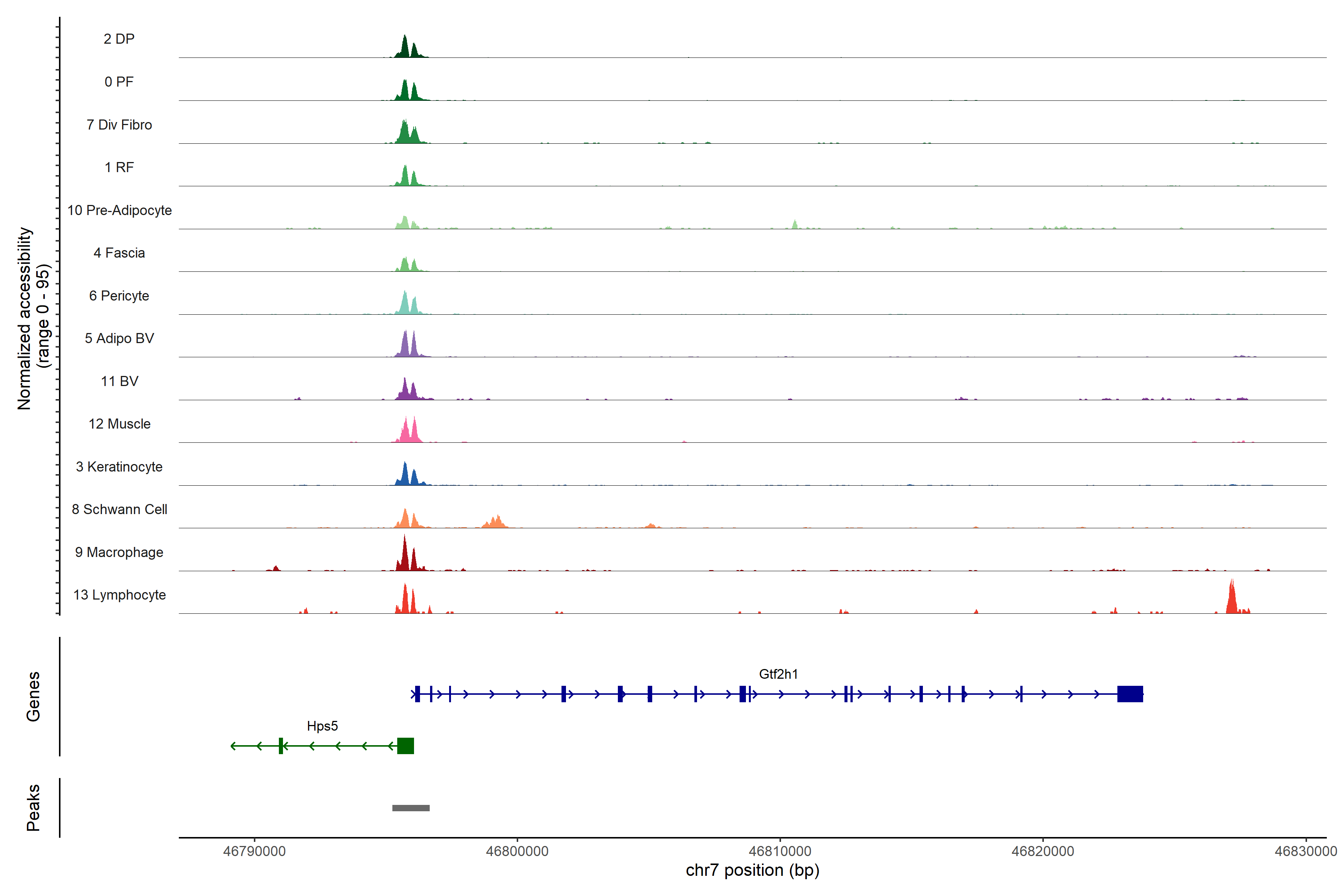Click the gray peak bar in Peaks track
The image size is (1344, 896).
click(x=411, y=808)
